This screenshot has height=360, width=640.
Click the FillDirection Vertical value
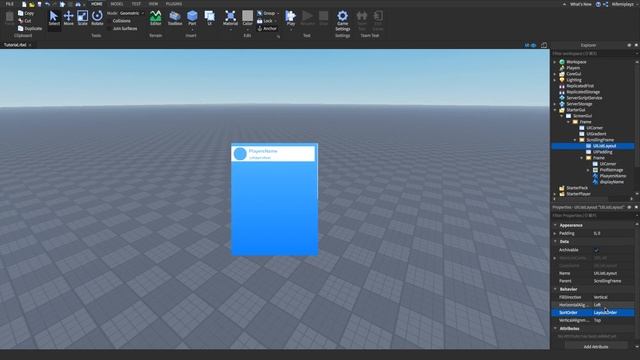(600, 297)
